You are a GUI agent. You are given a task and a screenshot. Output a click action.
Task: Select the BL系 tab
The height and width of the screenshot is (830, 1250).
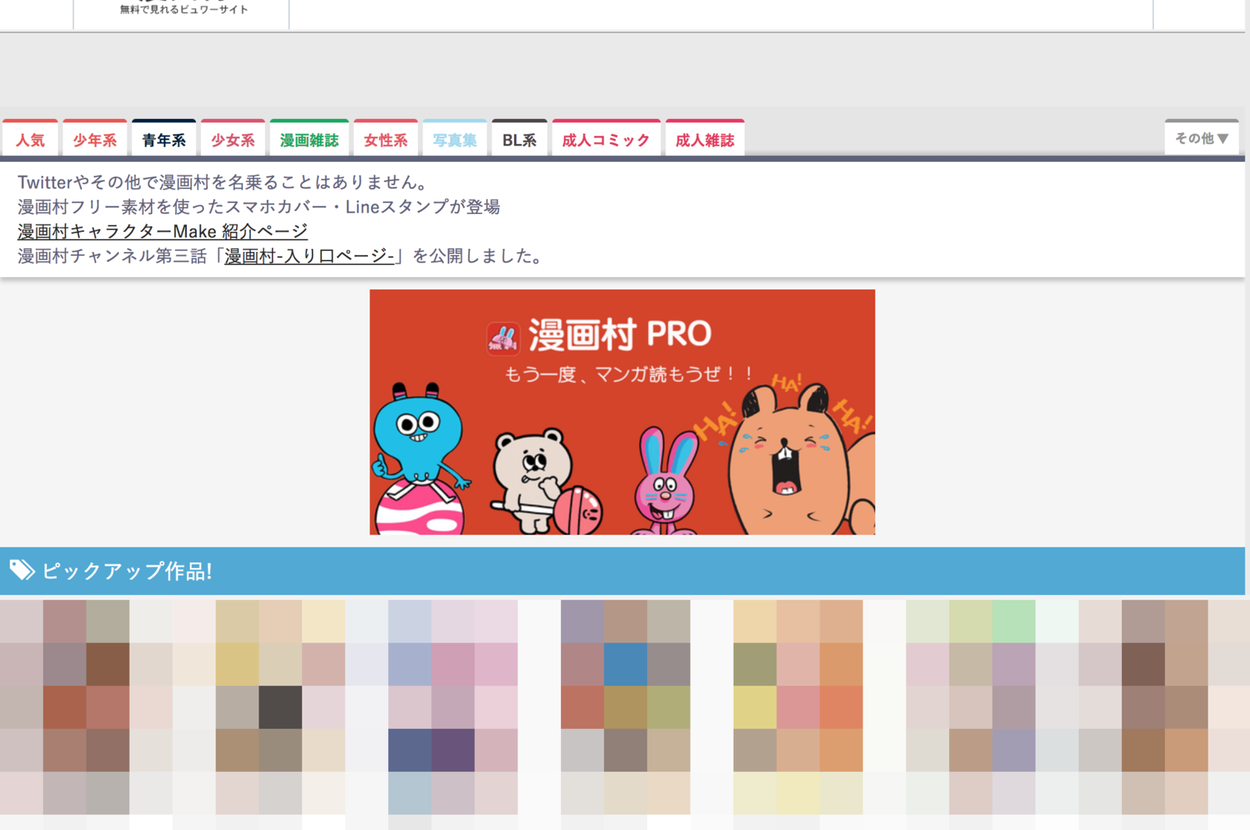coord(519,140)
